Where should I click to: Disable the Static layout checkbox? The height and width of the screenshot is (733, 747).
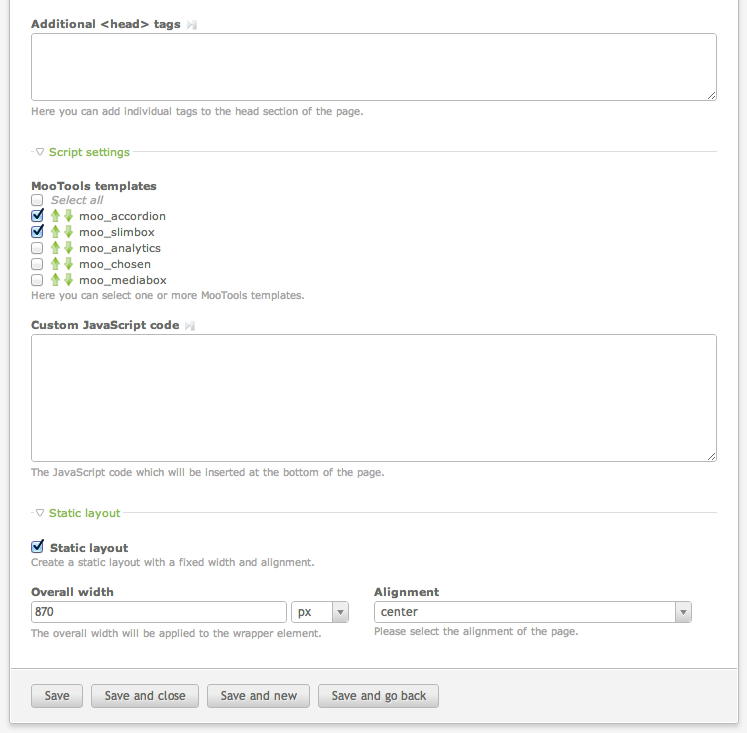tap(37, 546)
